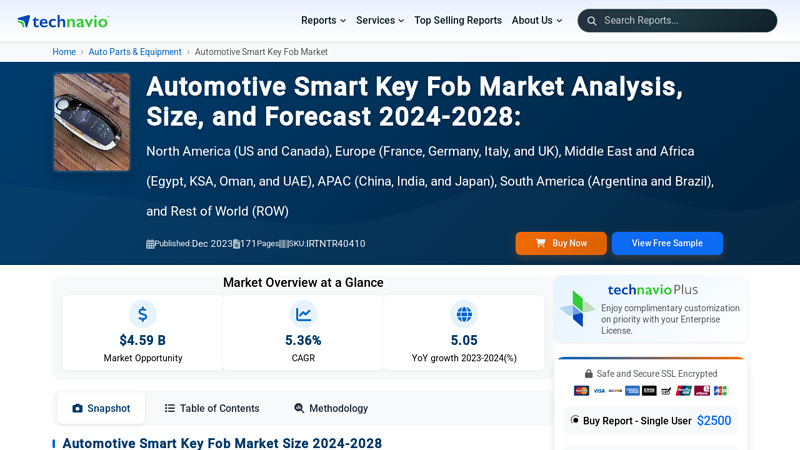Click the camera icon on Snapshot tab
The height and width of the screenshot is (450, 800).
(77, 408)
